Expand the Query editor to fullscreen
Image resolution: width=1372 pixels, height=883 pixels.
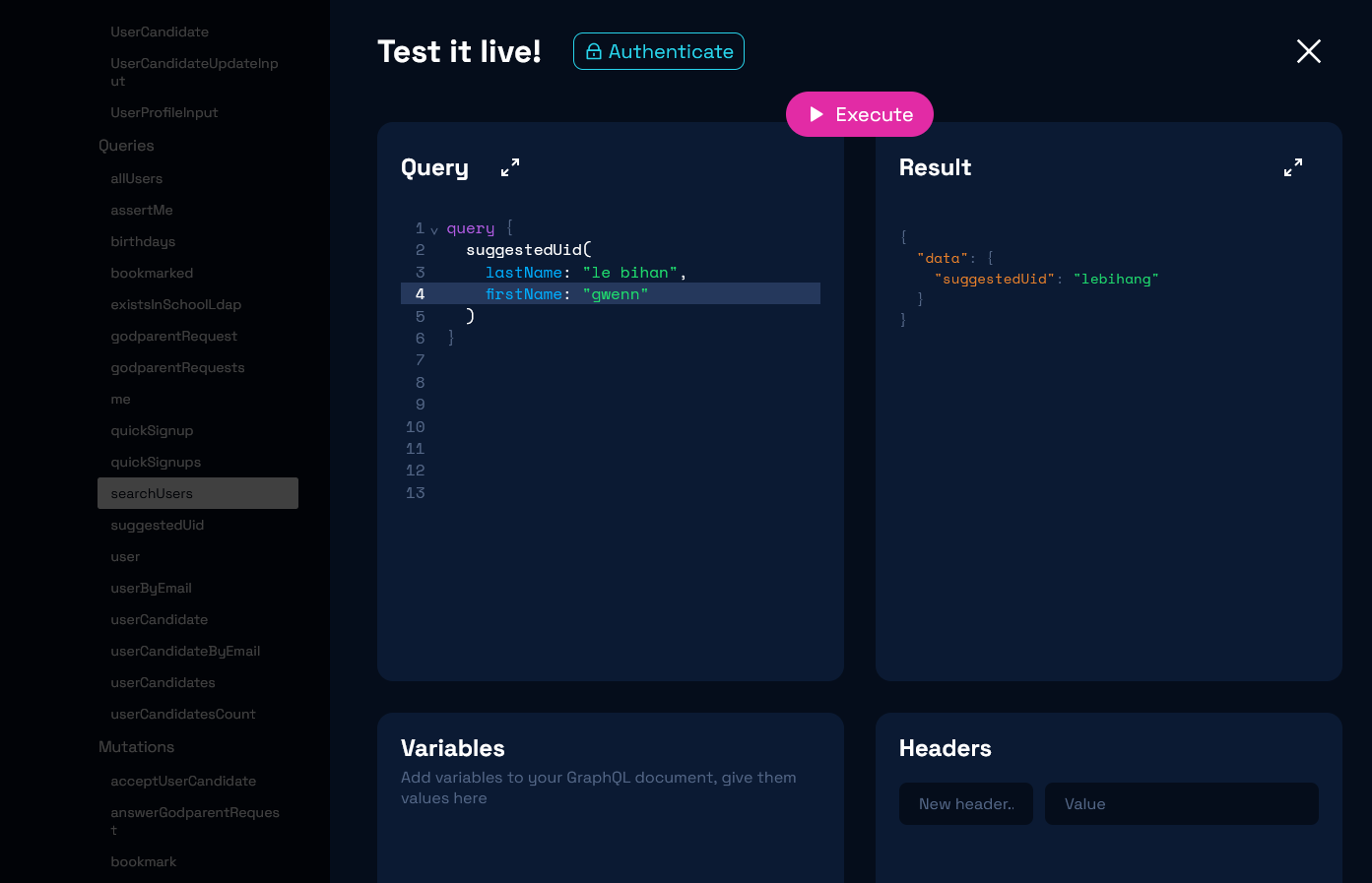510,168
